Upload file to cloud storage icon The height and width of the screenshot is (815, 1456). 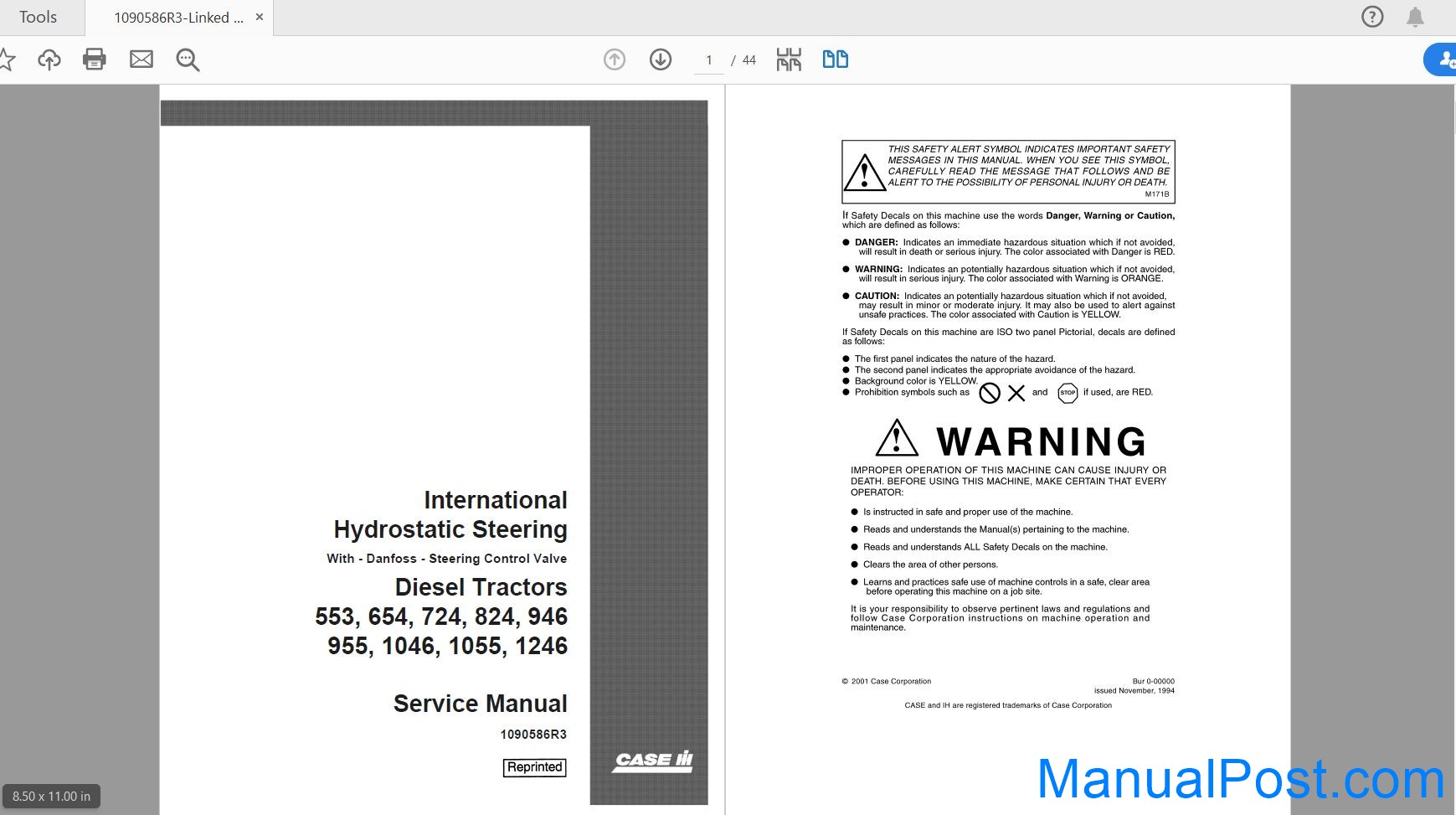[49, 59]
